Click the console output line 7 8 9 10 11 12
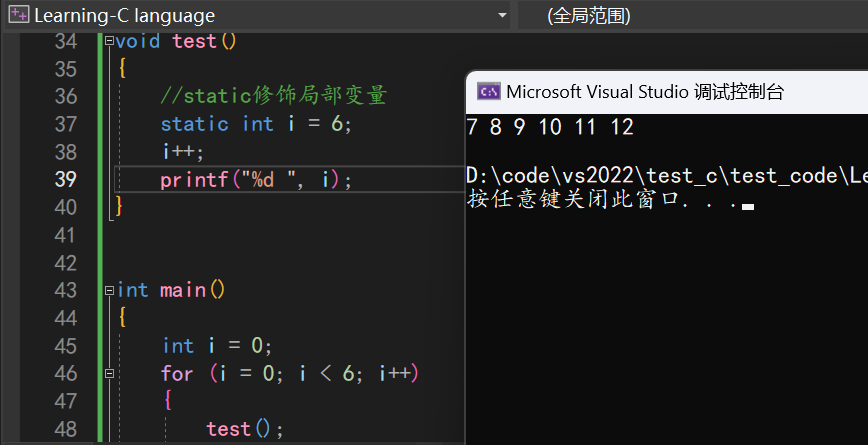This screenshot has width=868, height=445. (550, 127)
